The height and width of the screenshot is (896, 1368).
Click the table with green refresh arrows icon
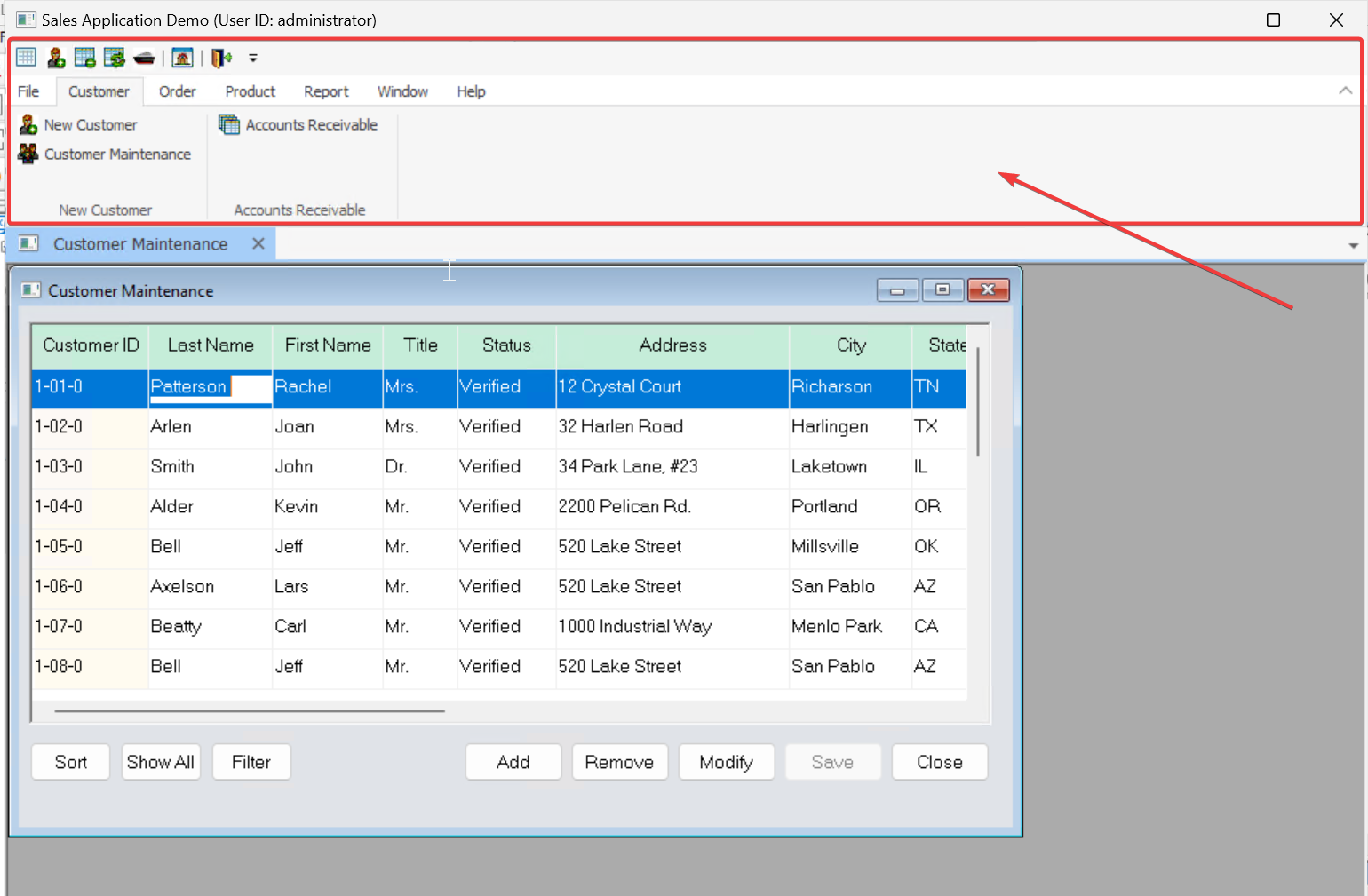115,58
